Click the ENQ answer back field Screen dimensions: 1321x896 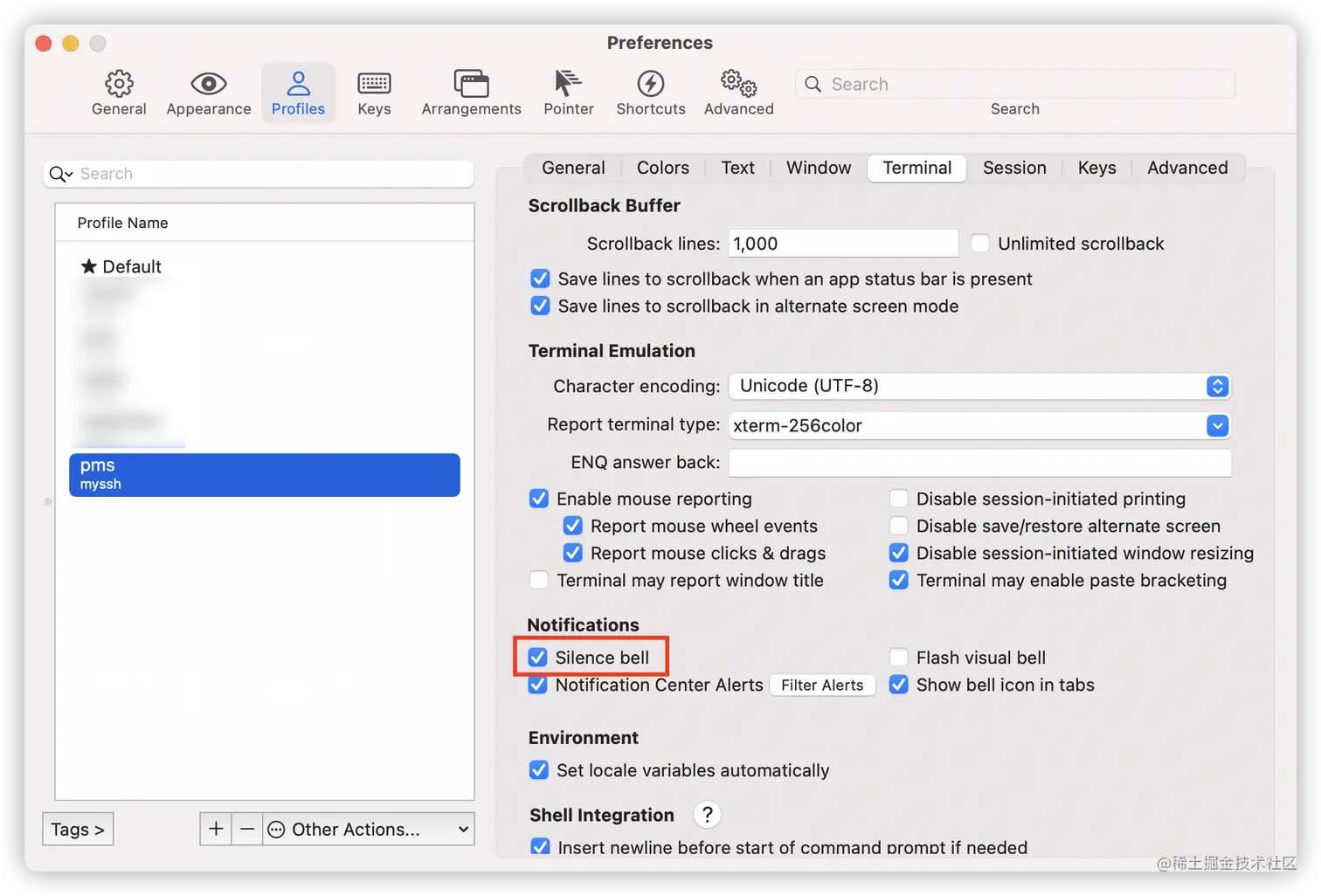coord(980,463)
